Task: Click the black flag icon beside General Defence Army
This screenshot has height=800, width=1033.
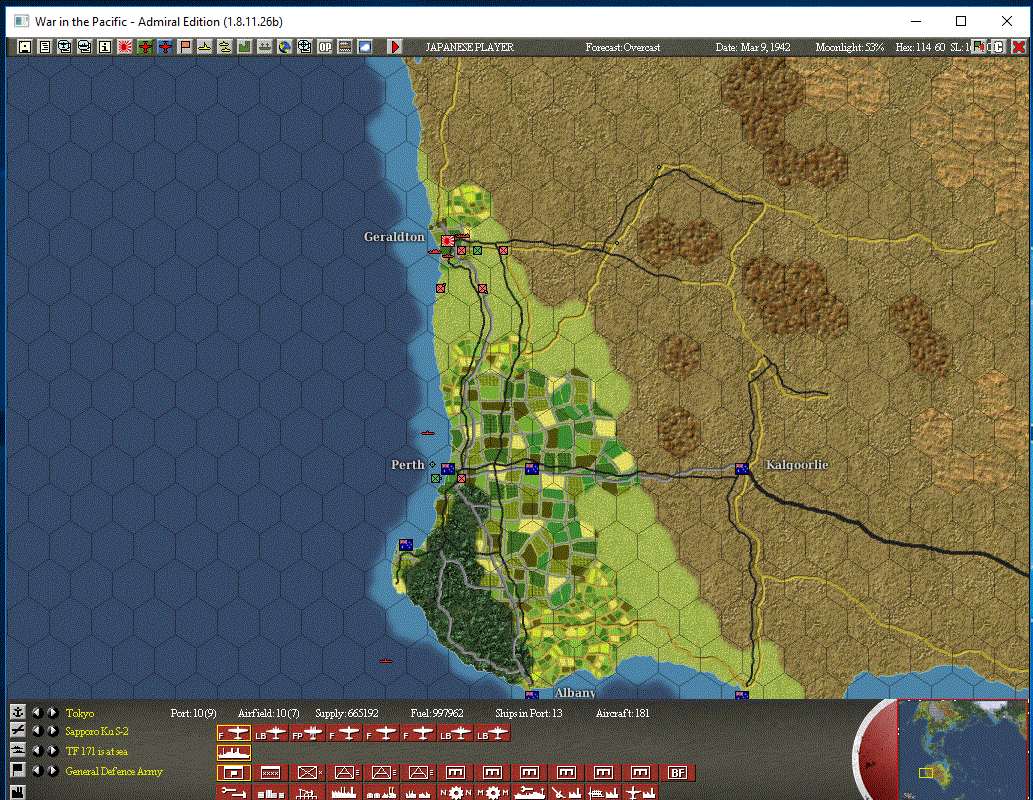Action: (17, 770)
